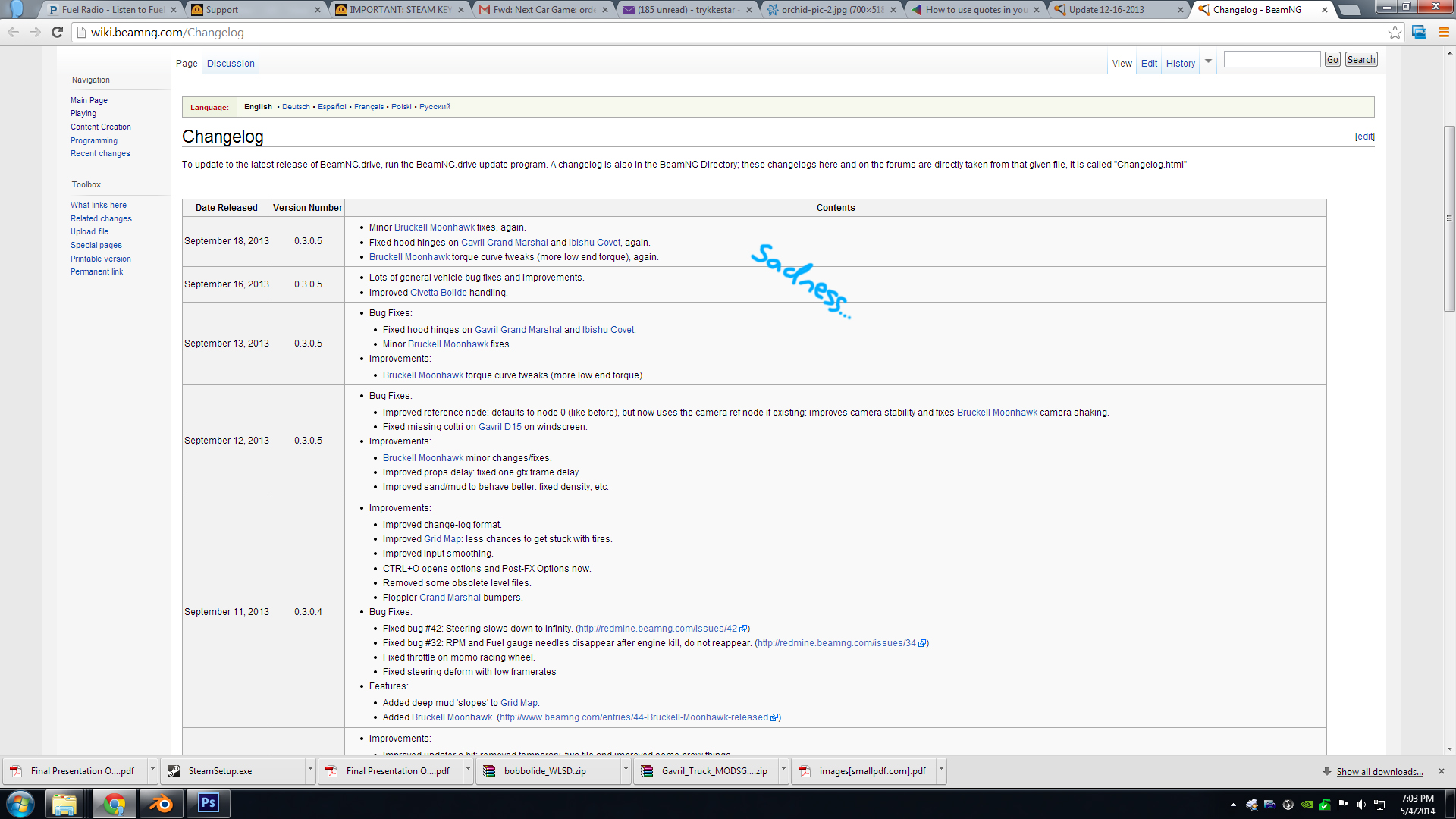Click the wiki search input field
The image size is (1456, 819).
(1272, 60)
